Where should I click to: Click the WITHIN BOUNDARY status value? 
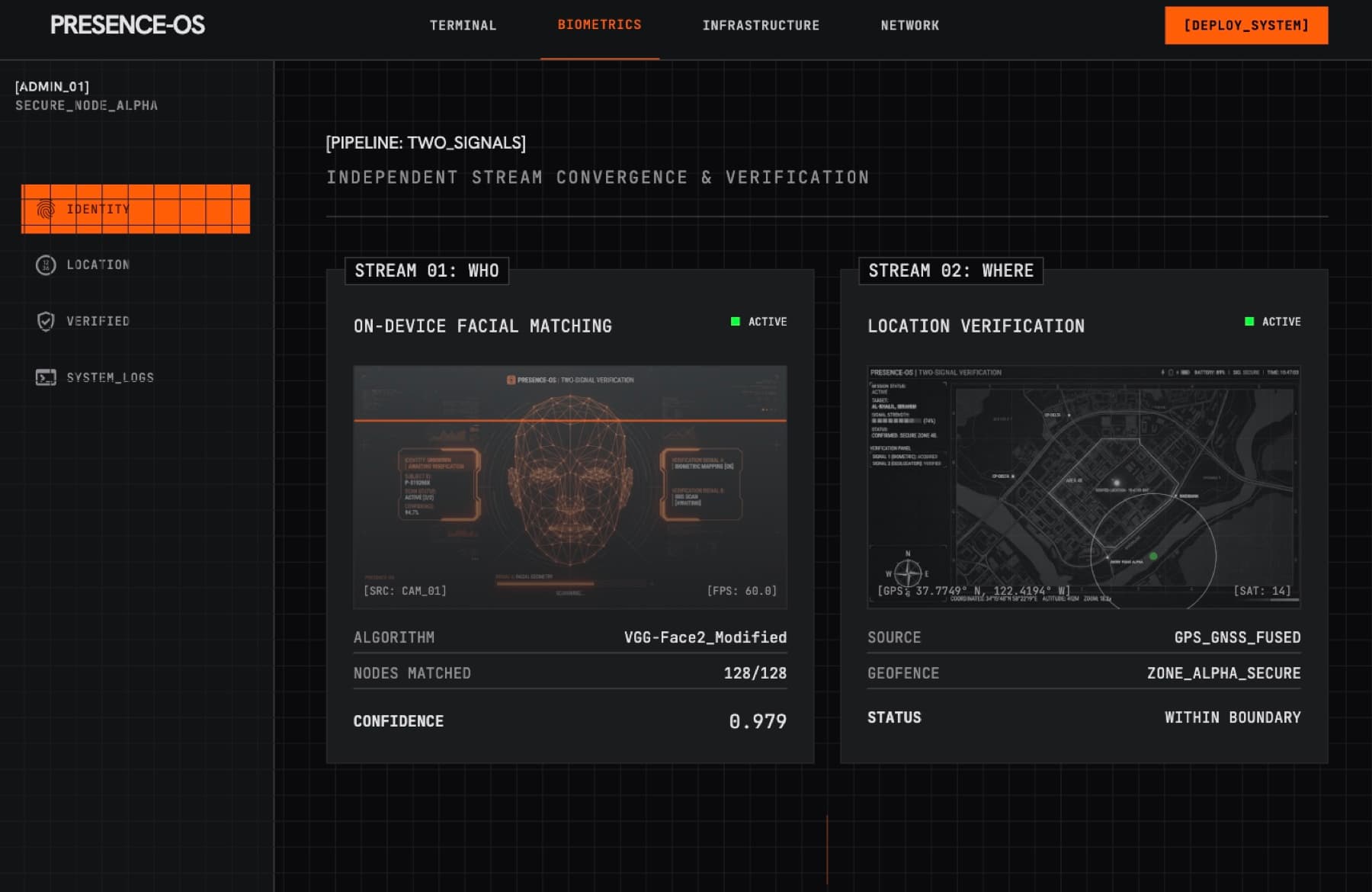(1233, 717)
